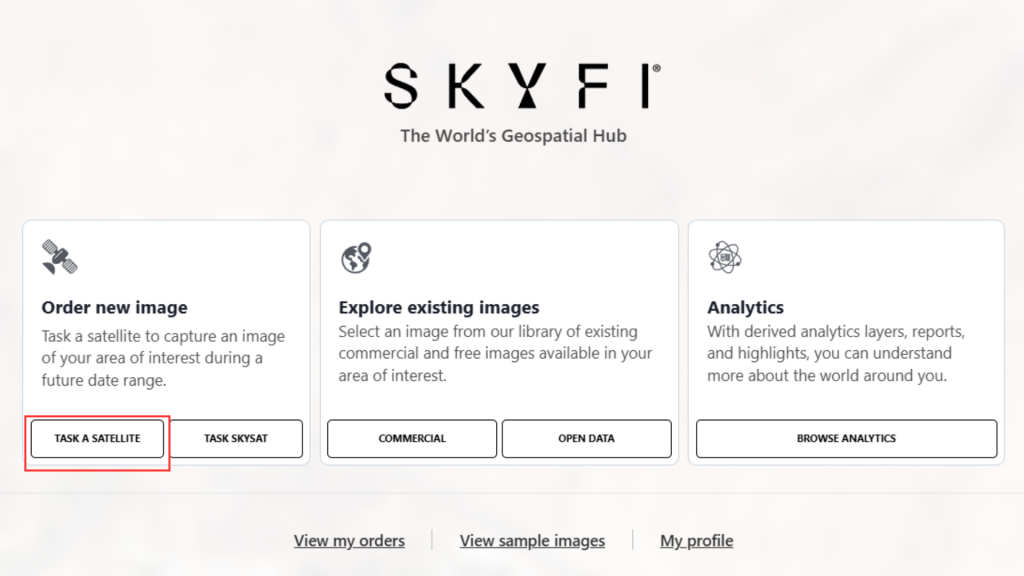Follow the View my orders link
This screenshot has width=1024, height=576.
(x=349, y=541)
